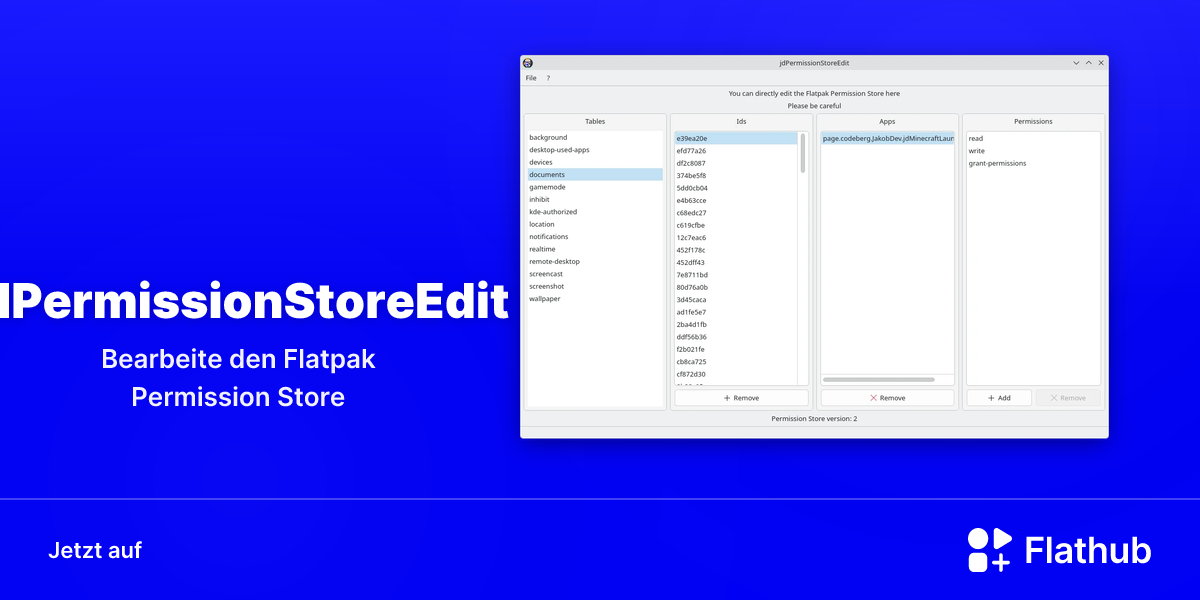
Task: Click the Ids list vertical scrollbar
Action: click(x=803, y=153)
